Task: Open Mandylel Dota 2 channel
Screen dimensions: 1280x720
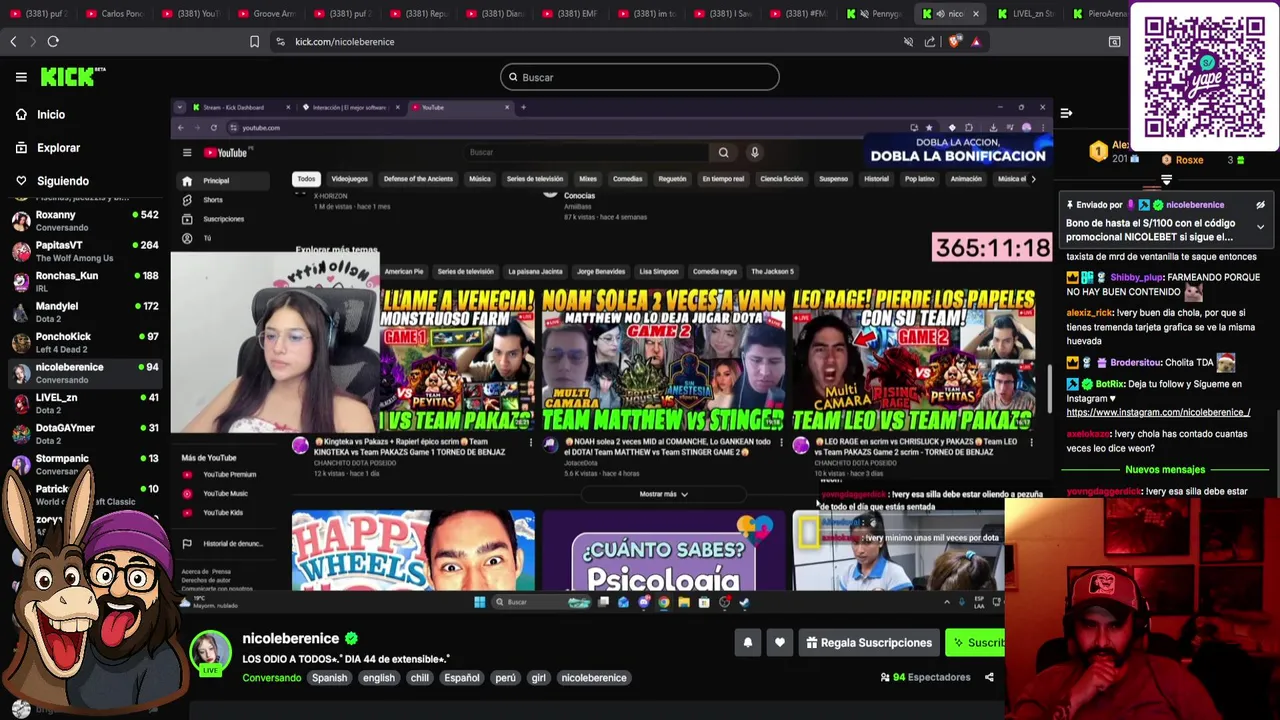Action: point(85,312)
